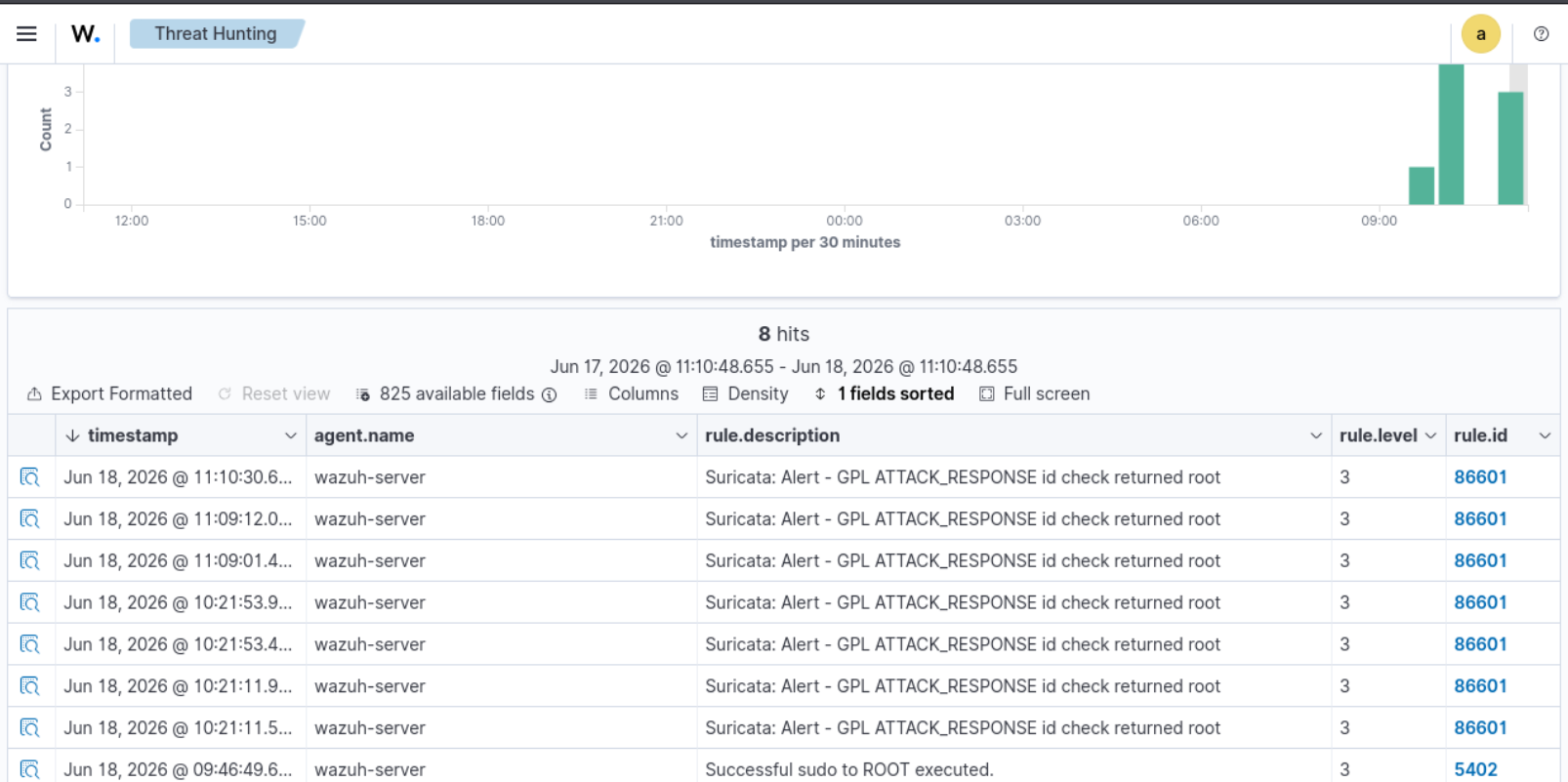Open the 825 available fields selector
The width and height of the screenshot is (1568, 782).
(447, 393)
